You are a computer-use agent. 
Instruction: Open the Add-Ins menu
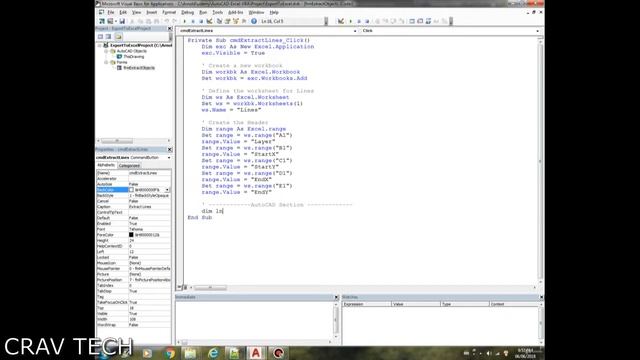click(x=235, y=13)
